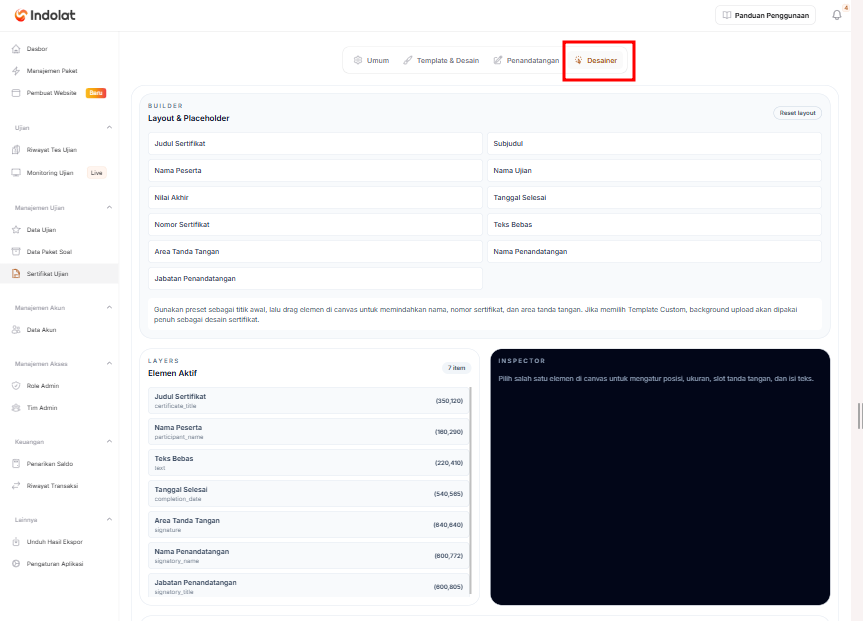Click the Desbor home icon

click(x=16, y=49)
